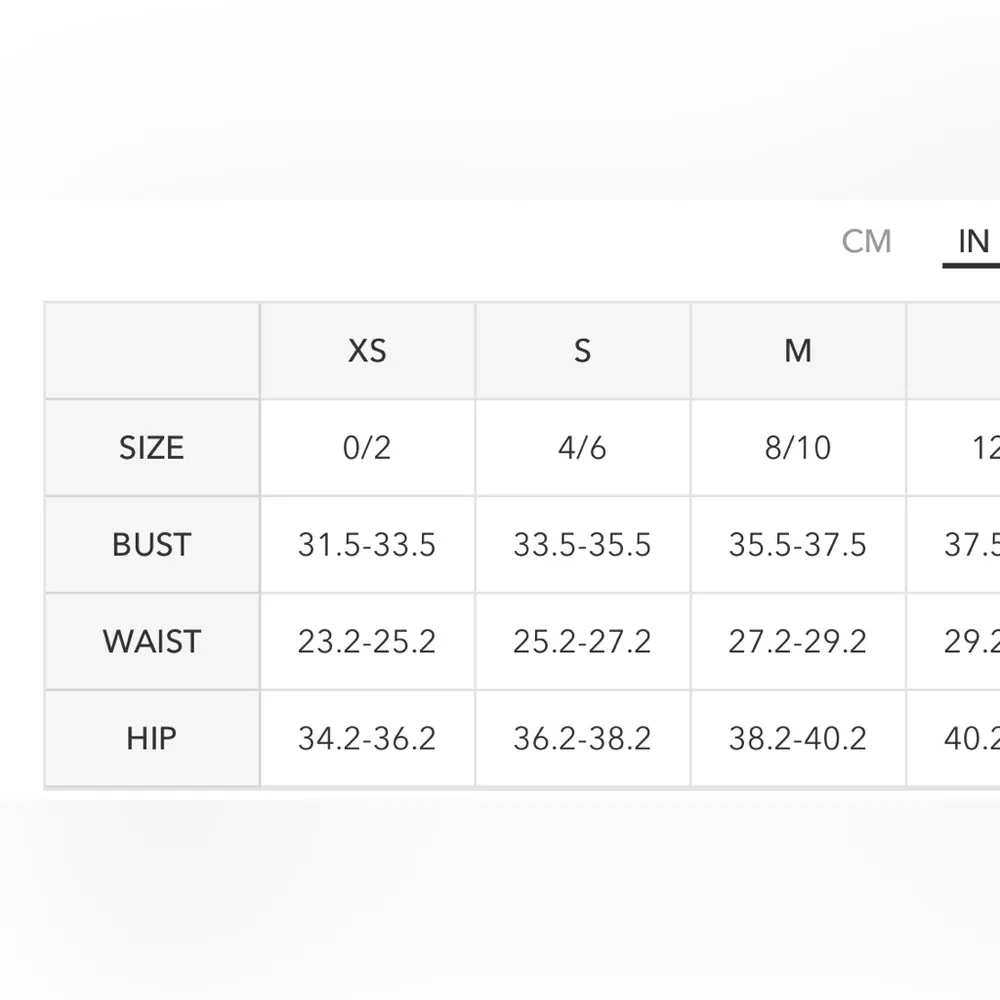
Task: Select the HIP row label
Action: coord(151,738)
